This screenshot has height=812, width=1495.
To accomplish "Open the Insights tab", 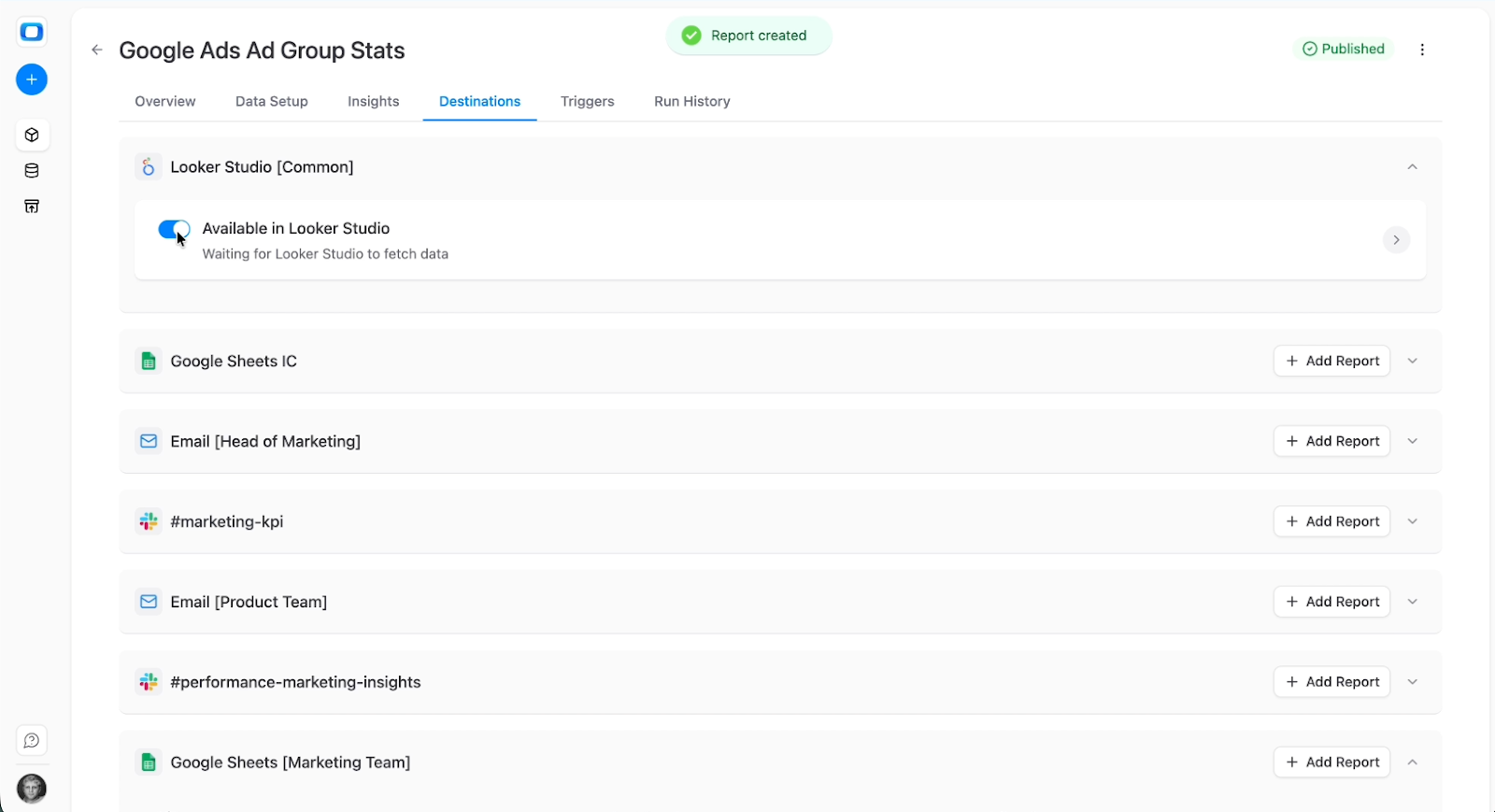I will [x=373, y=101].
